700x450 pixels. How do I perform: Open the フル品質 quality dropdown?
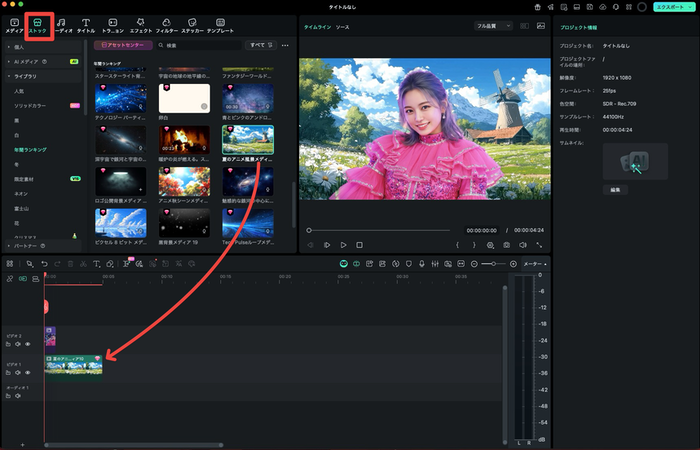pos(494,24)
